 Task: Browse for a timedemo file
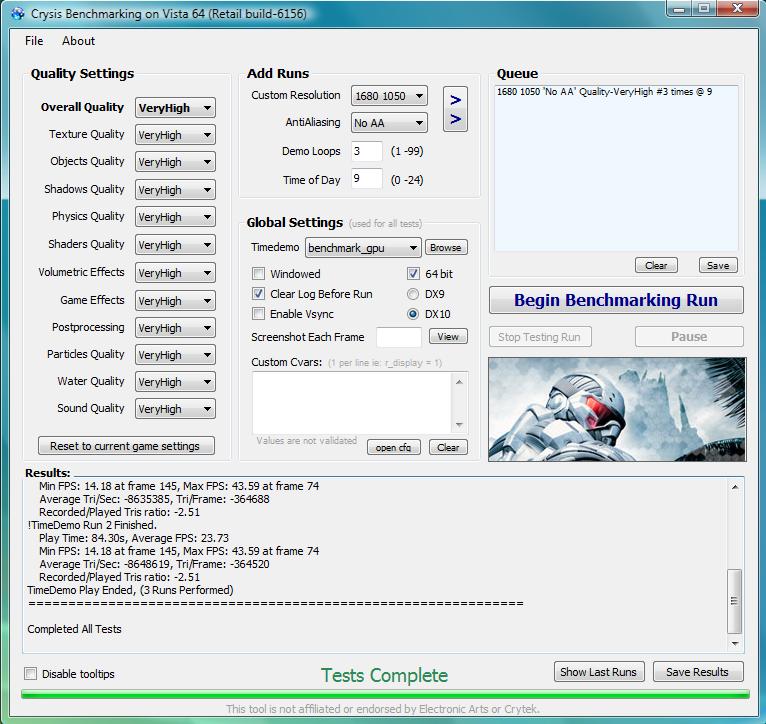(446, 247)
